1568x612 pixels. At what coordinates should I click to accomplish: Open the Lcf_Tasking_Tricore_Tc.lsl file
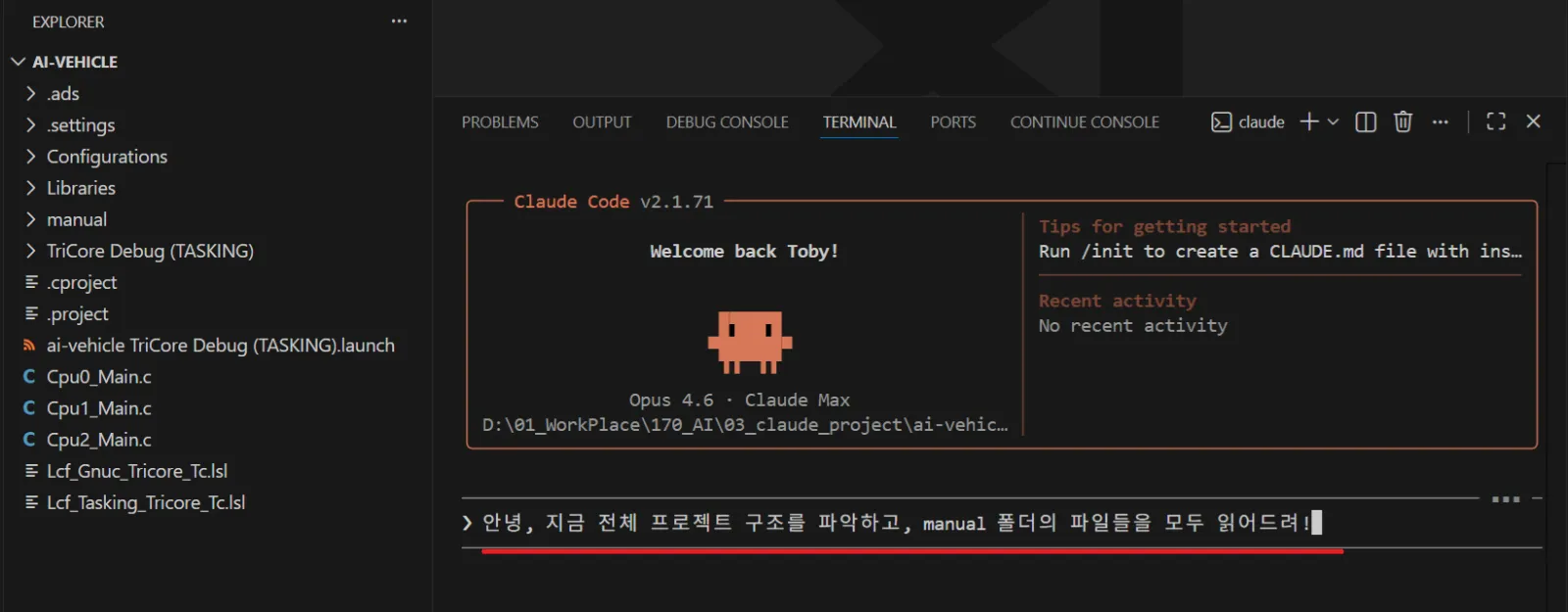[145, 502]
